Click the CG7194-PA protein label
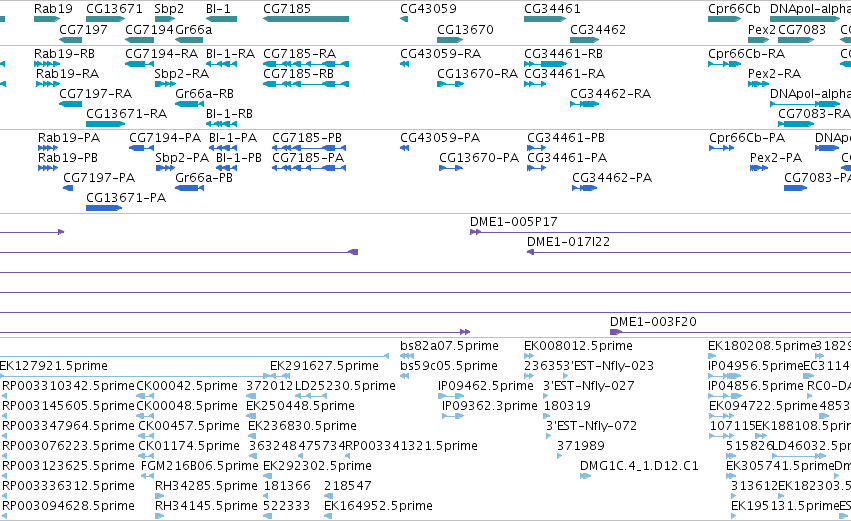This screenshot has width=851, height=521. pos(164,138)
